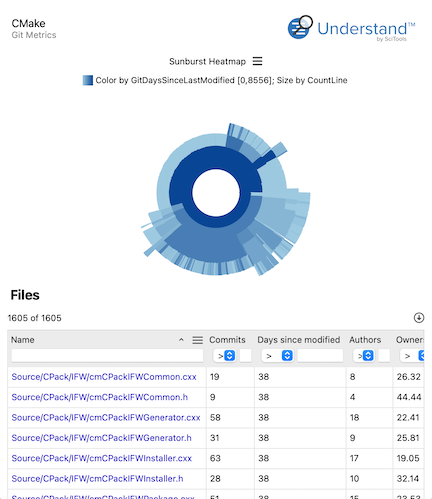
Task: Open Days since modified operator dropdown
Action: (x=277, y=356)
